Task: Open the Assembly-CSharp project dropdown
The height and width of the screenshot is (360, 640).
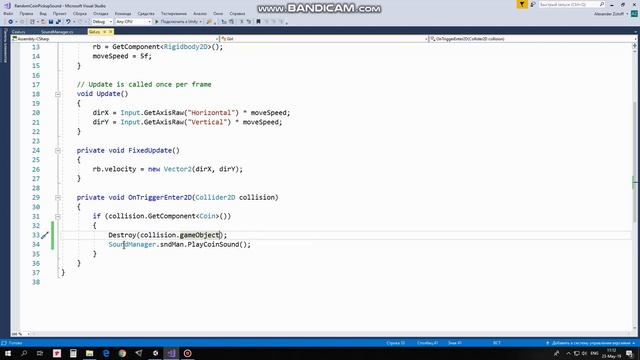Action: [116, 39]
